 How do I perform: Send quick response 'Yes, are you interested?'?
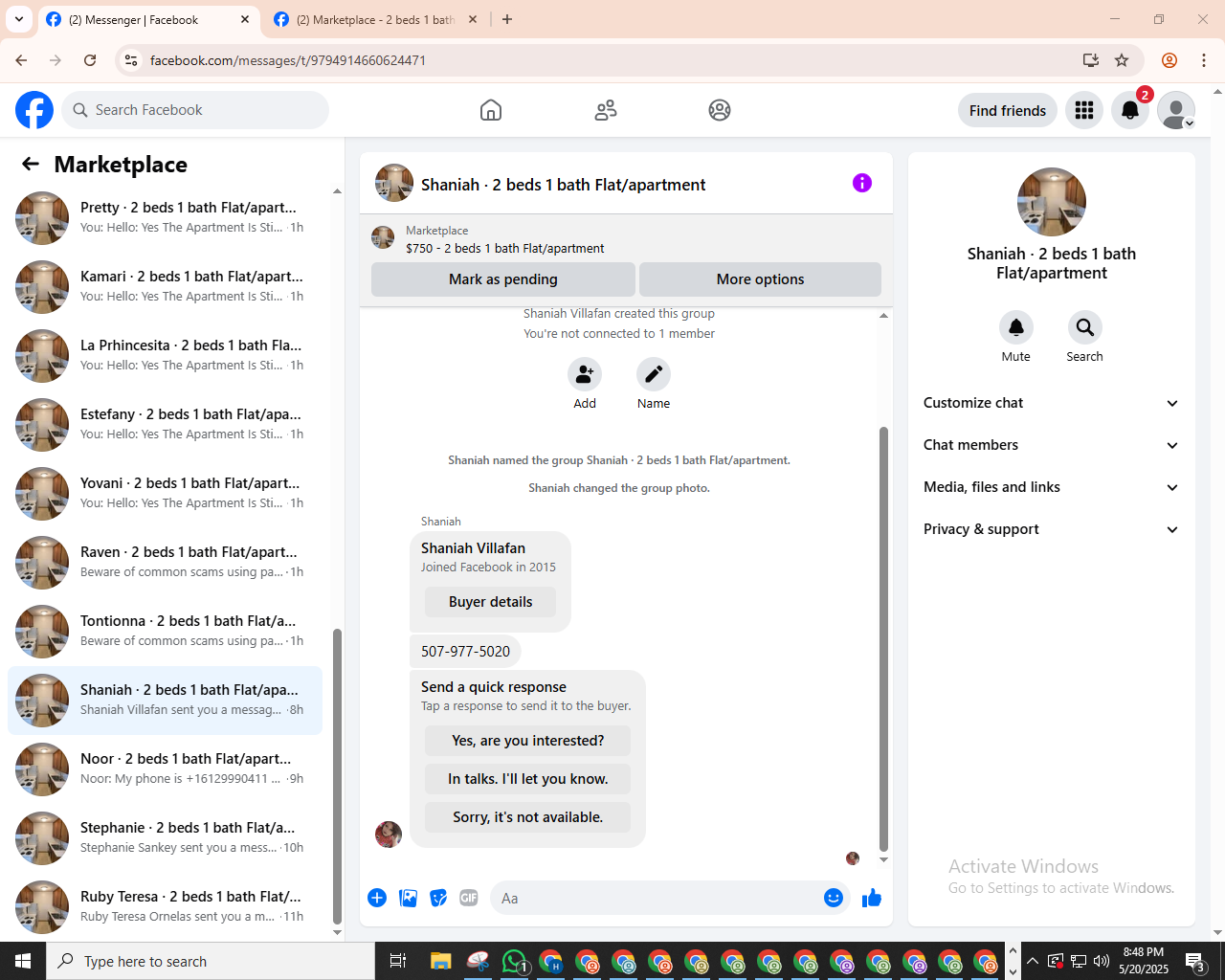click(x=528, y=741)
